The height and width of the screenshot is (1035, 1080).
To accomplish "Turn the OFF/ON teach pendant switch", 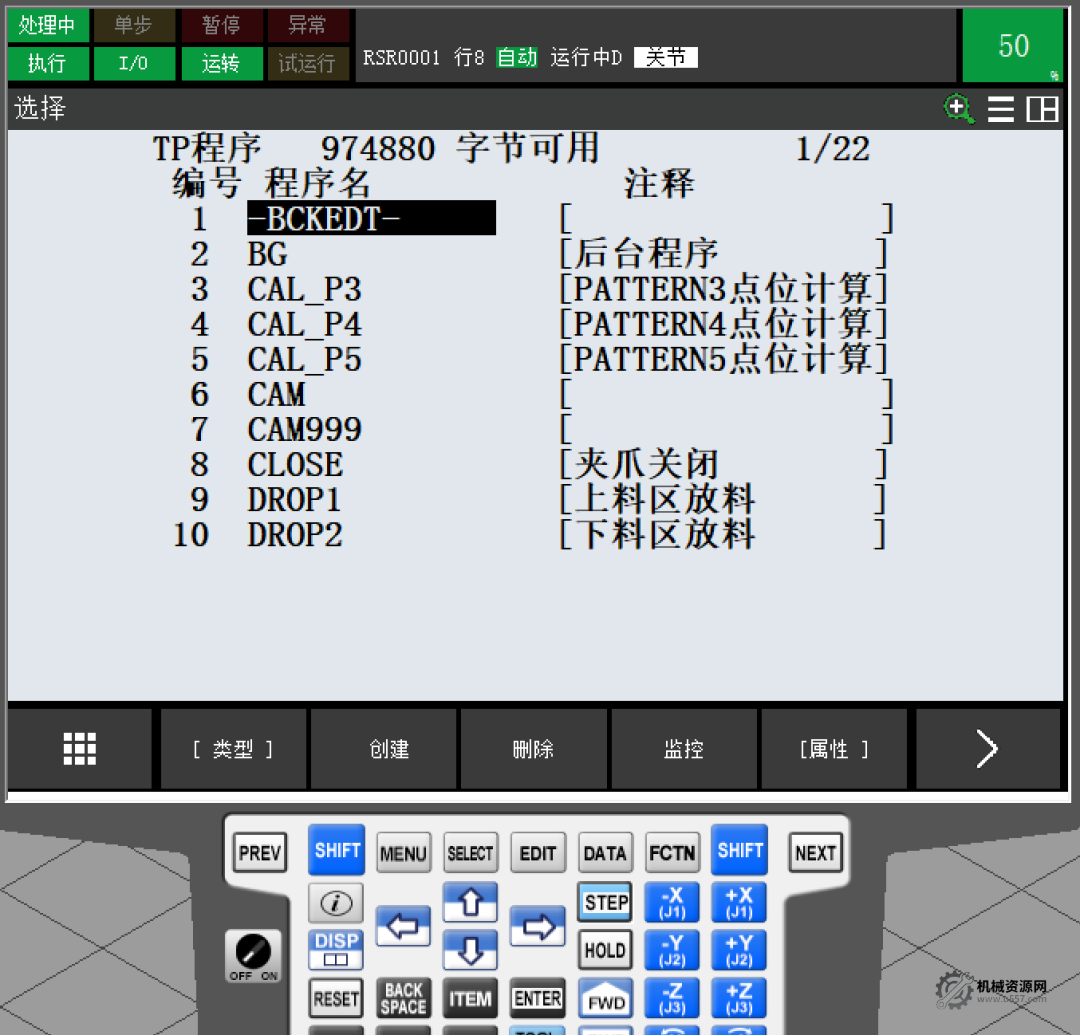I will (x=253, y=954).
